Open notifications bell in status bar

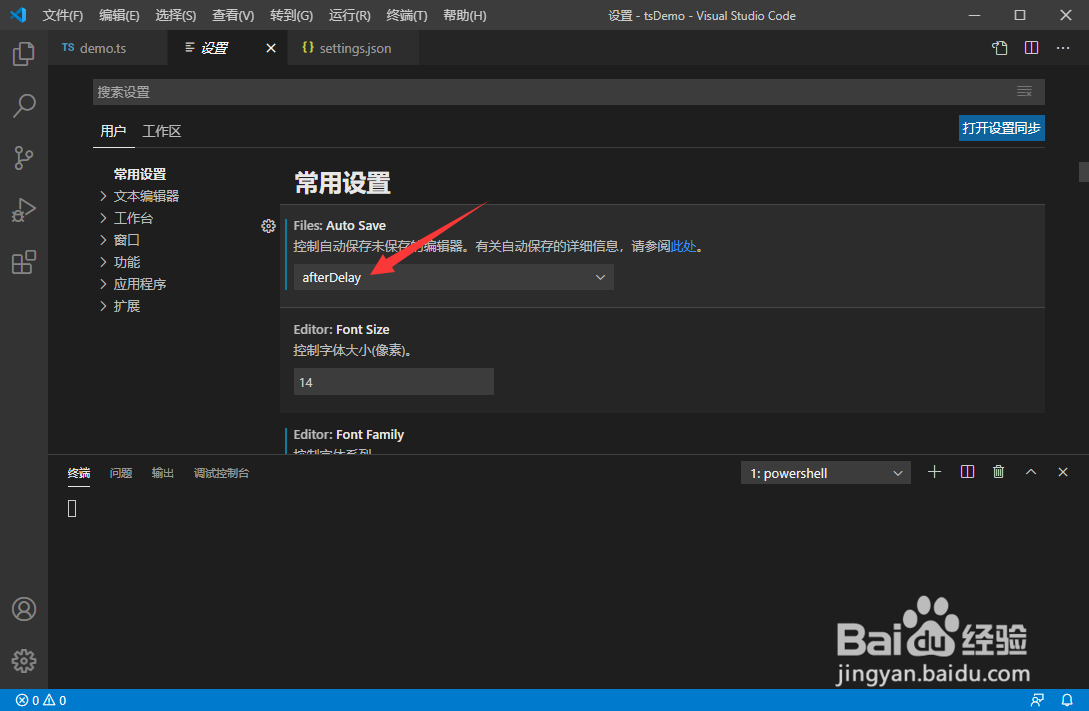(x=1067, y=700)
